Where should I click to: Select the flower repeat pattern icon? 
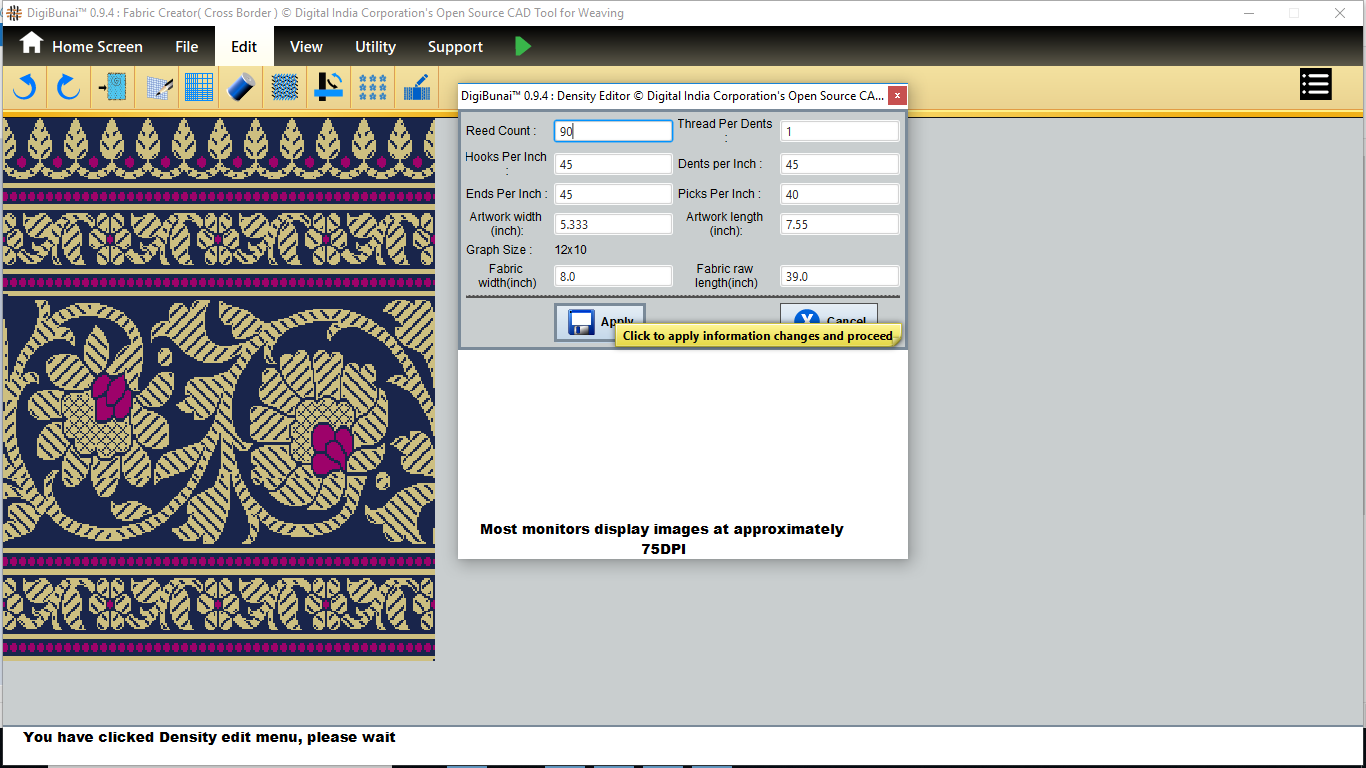tap(373, 88)
